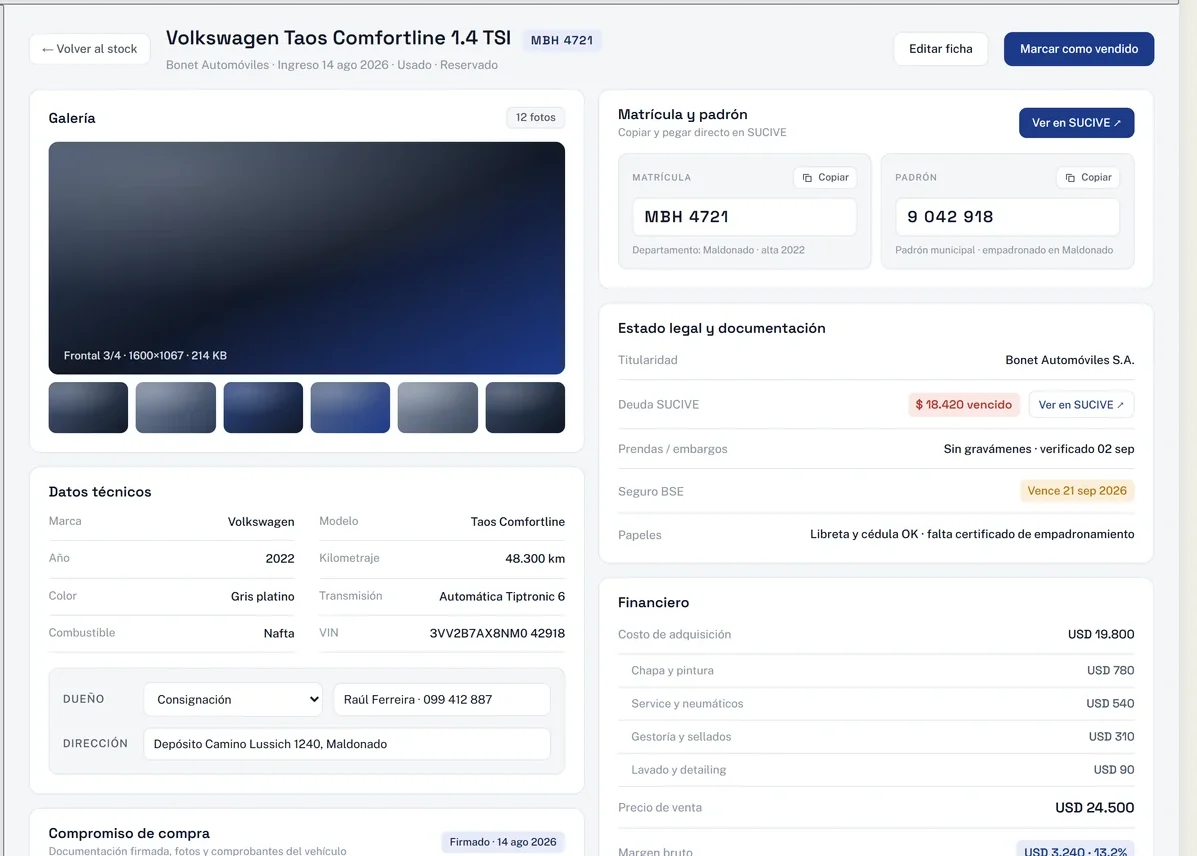
Task: Select the fifth gallery thumbnail
Action: coord(437,408)
